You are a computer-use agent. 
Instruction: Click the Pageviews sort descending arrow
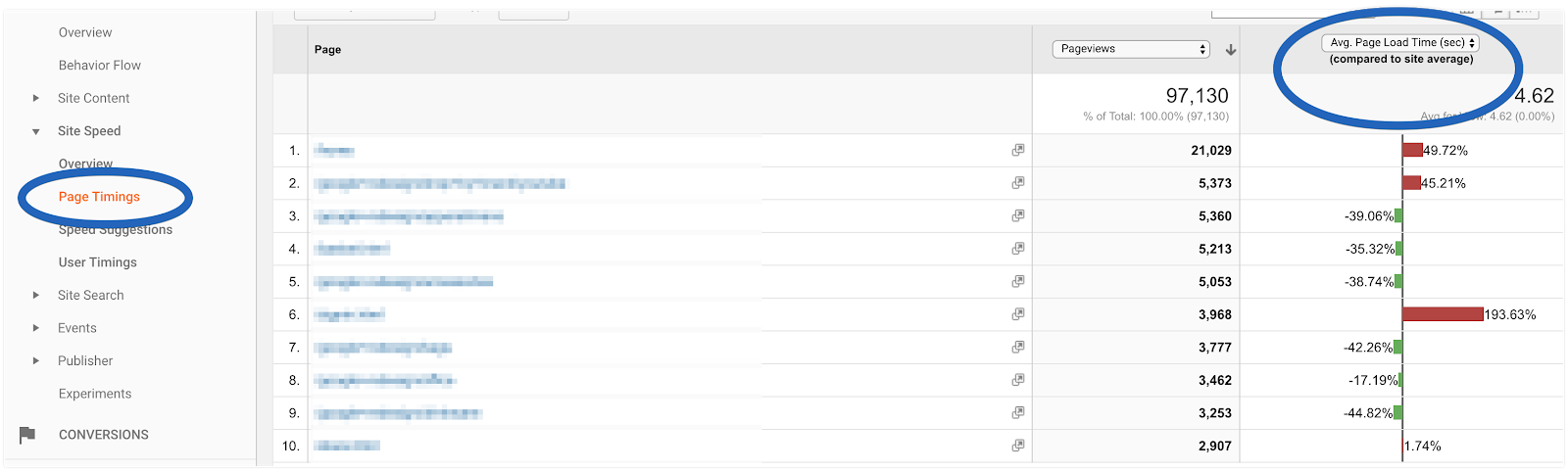click(x=1231, y=50)
